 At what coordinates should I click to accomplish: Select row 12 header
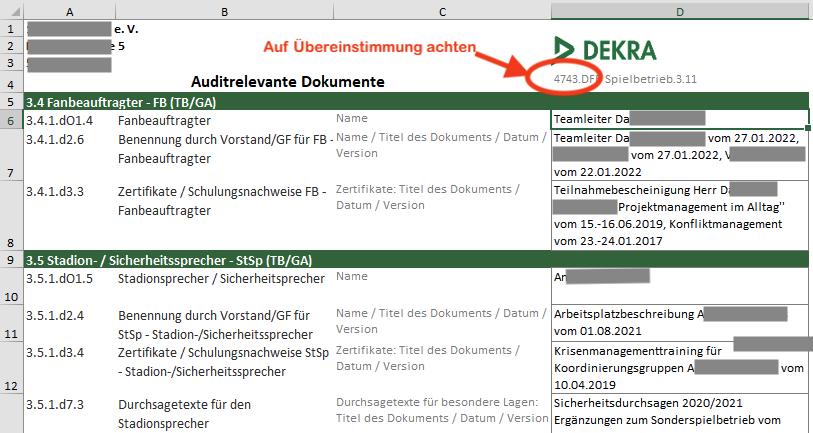[10, 385]
